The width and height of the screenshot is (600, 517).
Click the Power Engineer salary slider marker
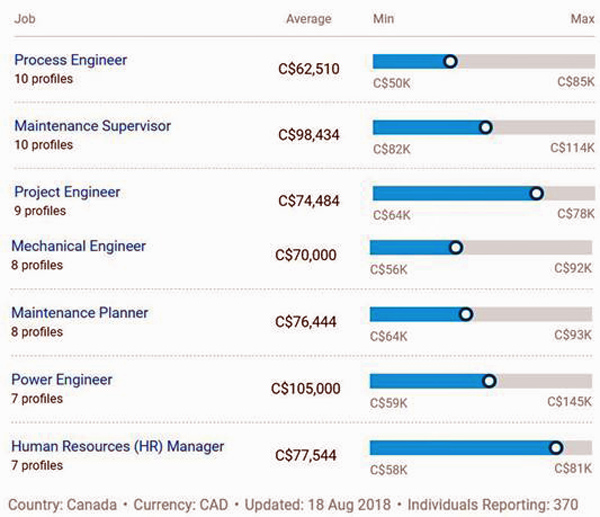(x=489, y=381)
